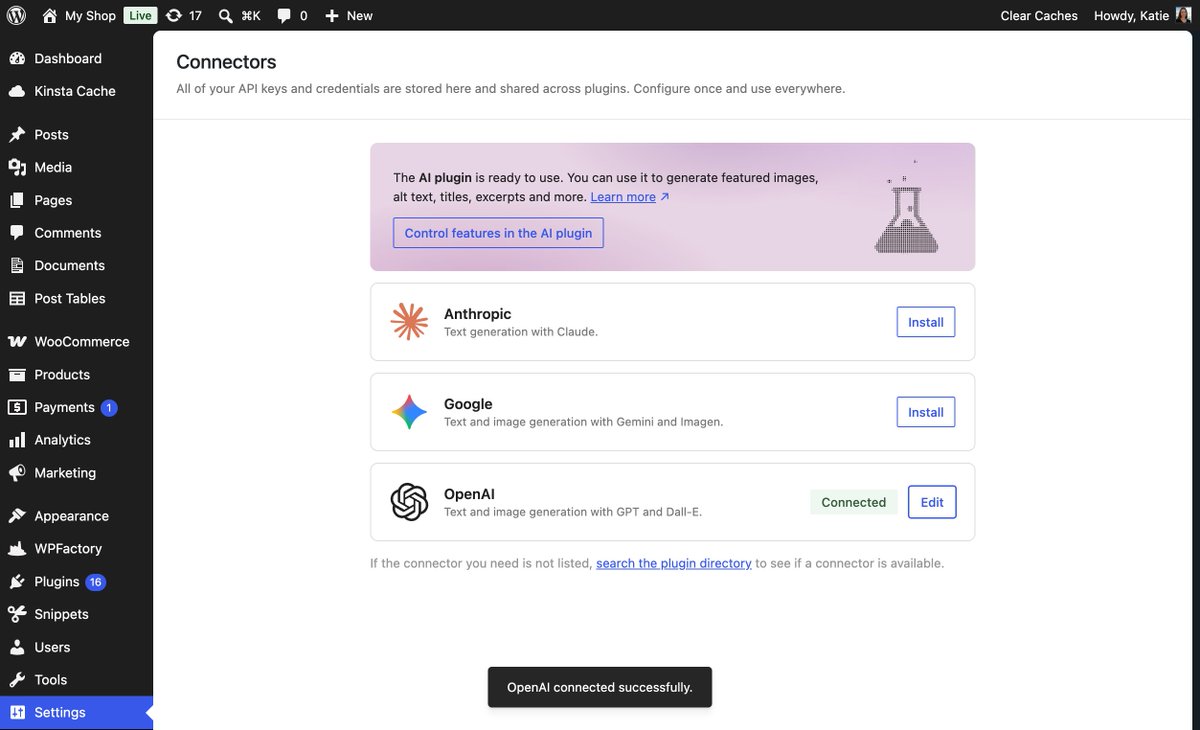Click OpenAI connected successfully notice
The width and height of the screenshot is (1200, 730).
point(600,687)
